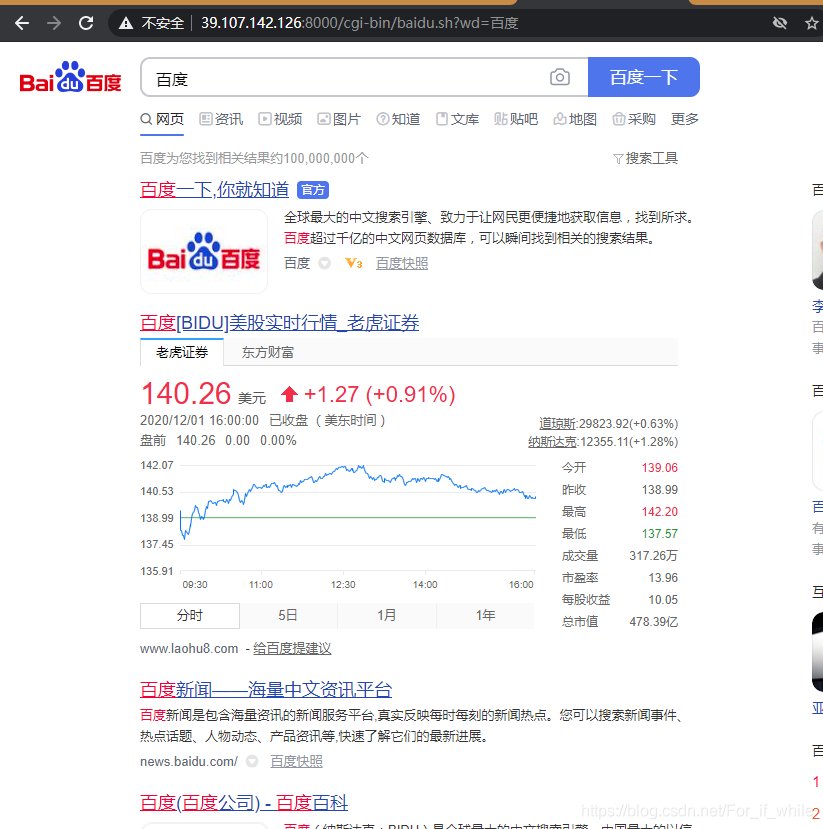Switch to the 采购 tab
Screen dimensions: 823x829
634,119
